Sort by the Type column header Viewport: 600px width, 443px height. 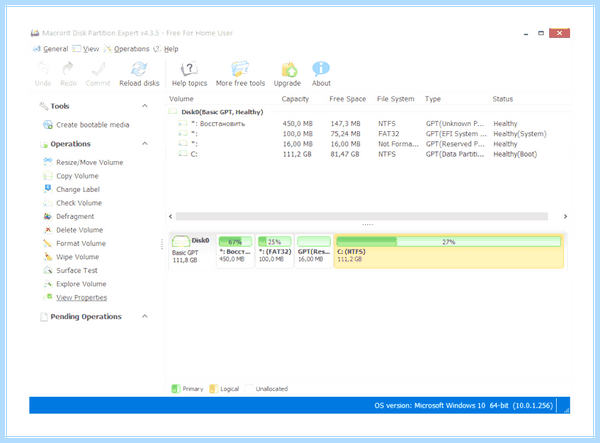point(433,99)
